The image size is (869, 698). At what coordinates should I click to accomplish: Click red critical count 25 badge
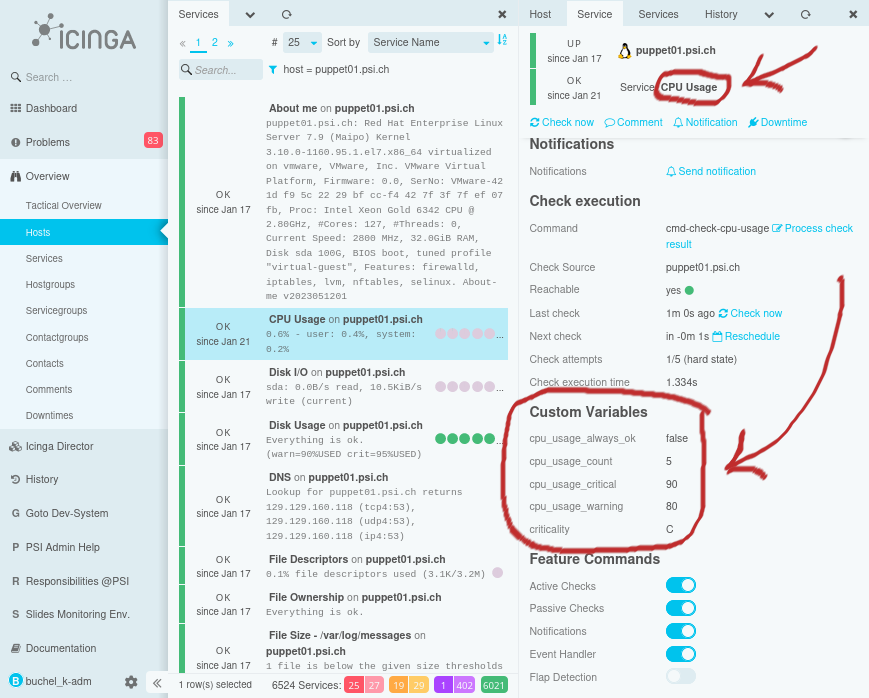coord(354,685)
